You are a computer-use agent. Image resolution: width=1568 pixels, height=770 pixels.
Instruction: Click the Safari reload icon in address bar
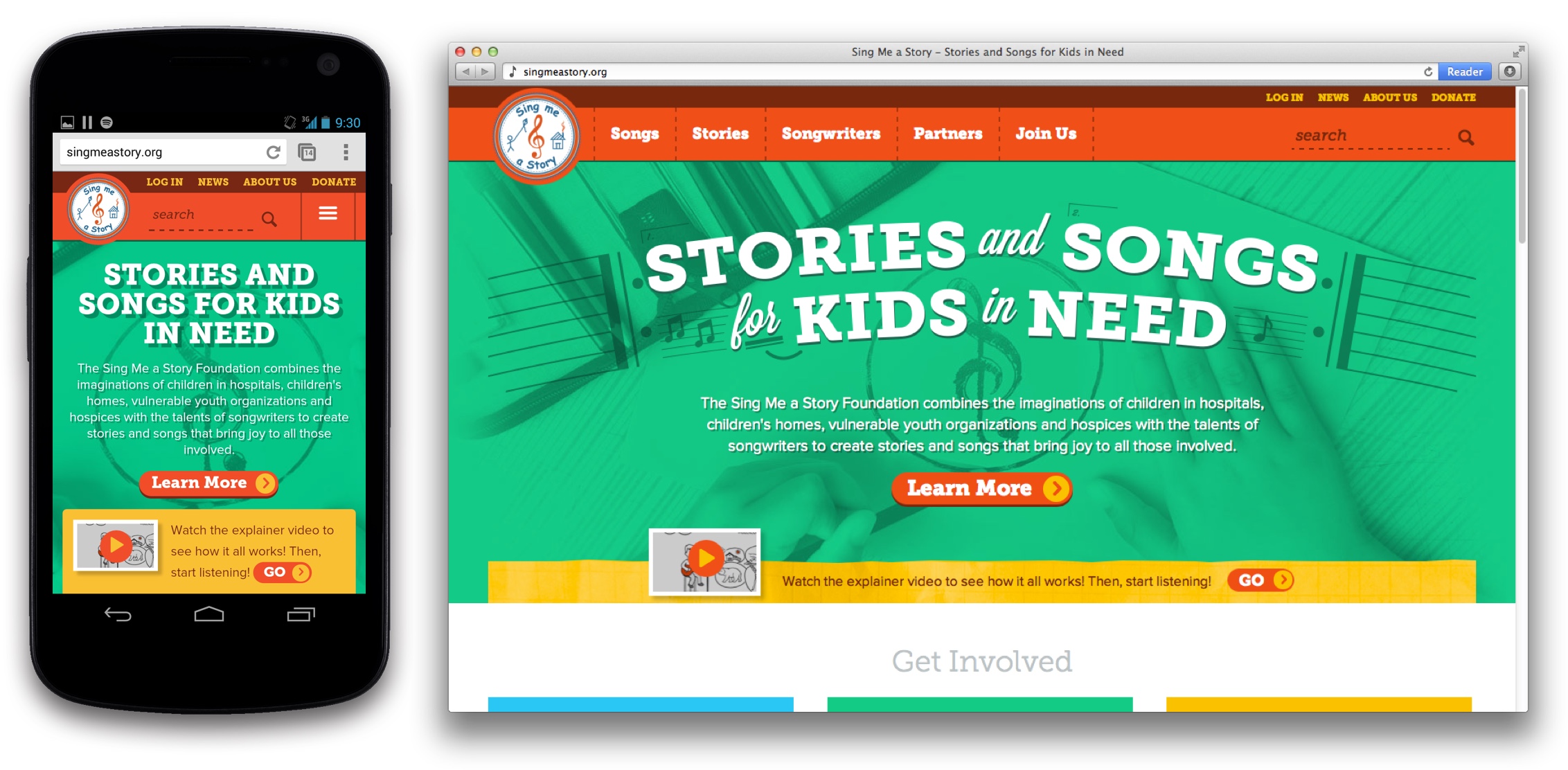1427,71
